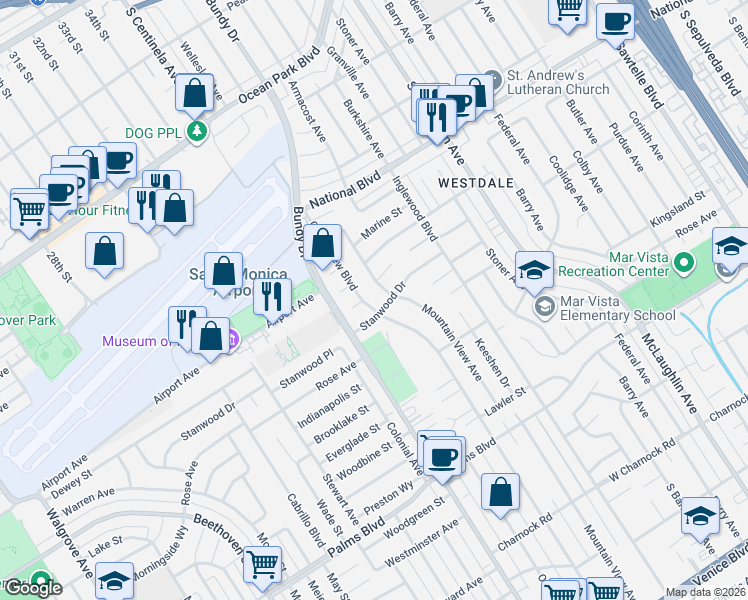Click the shopping bag marker next to Museum pin
The height and width of the screenshot is (600, 748).
pos(210,337)
